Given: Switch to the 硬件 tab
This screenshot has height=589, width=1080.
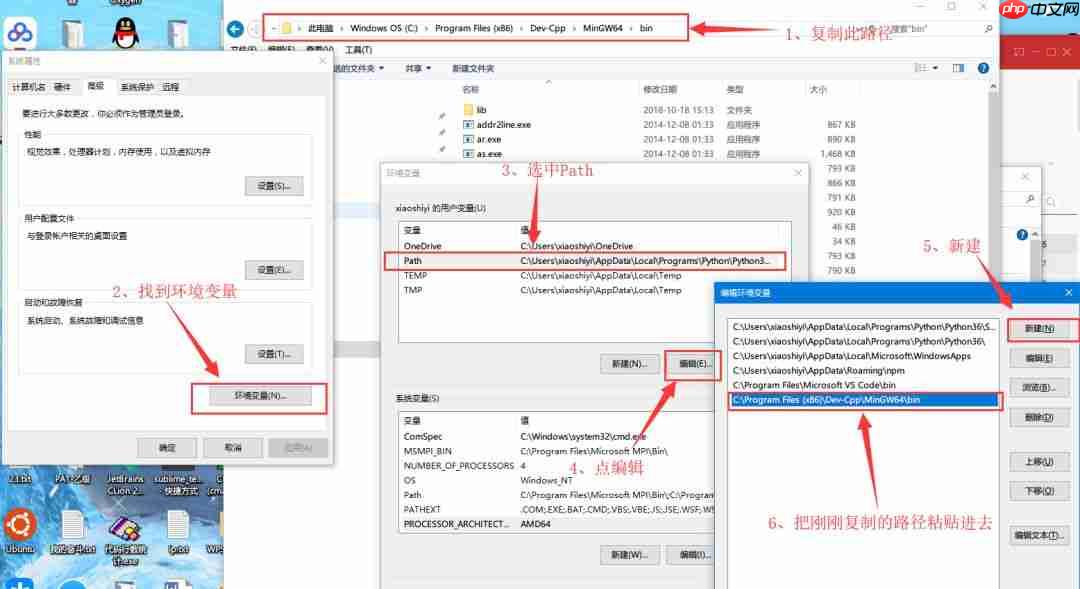Looking at the screenshot, I should coord(63,87).
